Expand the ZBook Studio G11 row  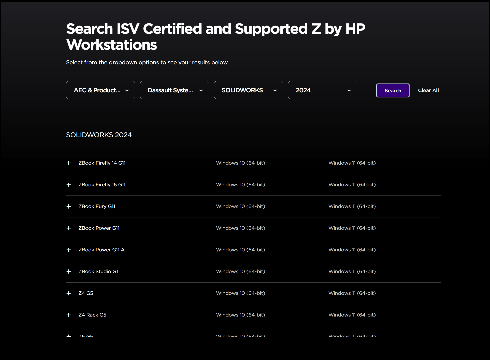click(69, 271)
